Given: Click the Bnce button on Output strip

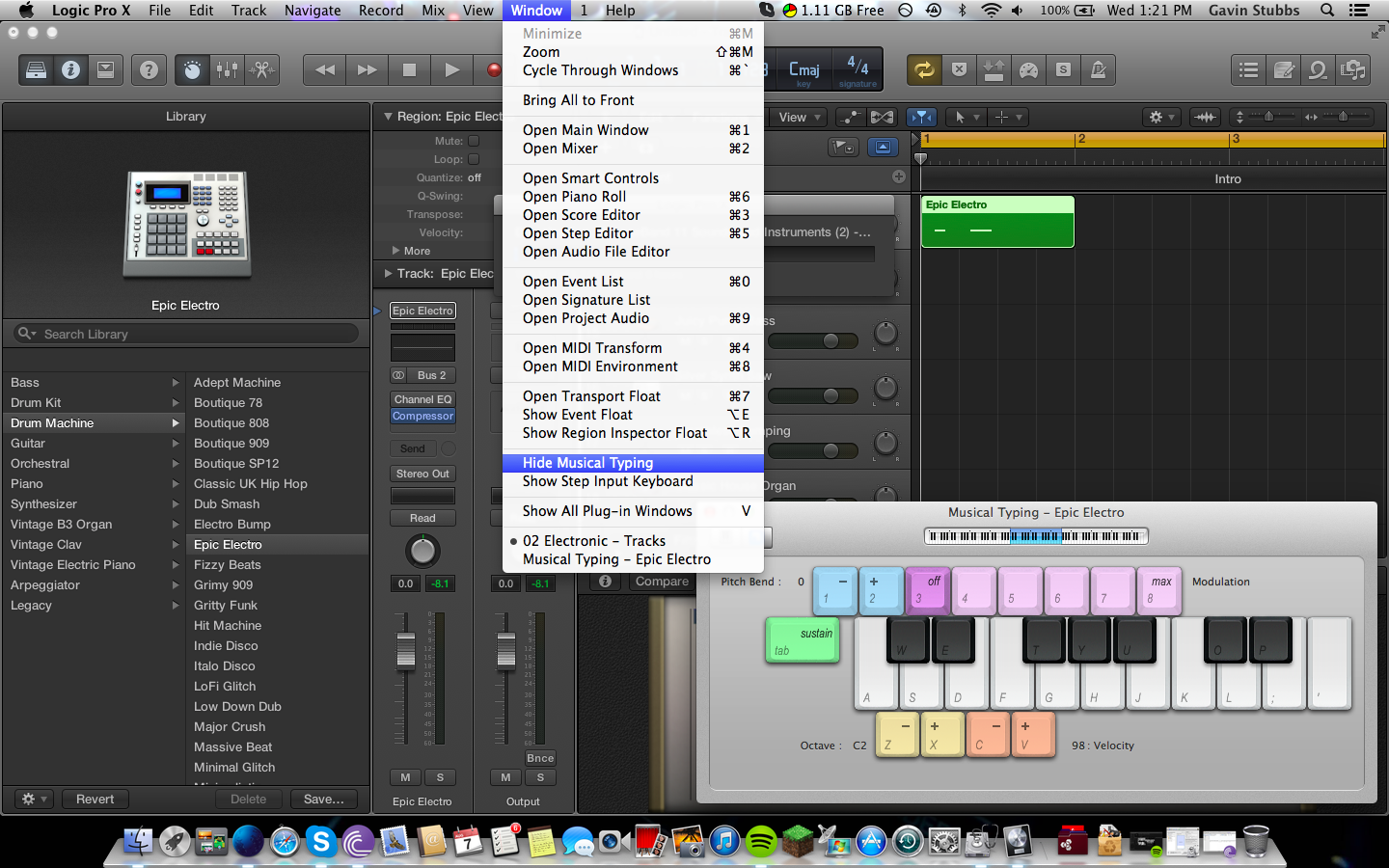Looking at the screenshot, I should tap(540, 758).
